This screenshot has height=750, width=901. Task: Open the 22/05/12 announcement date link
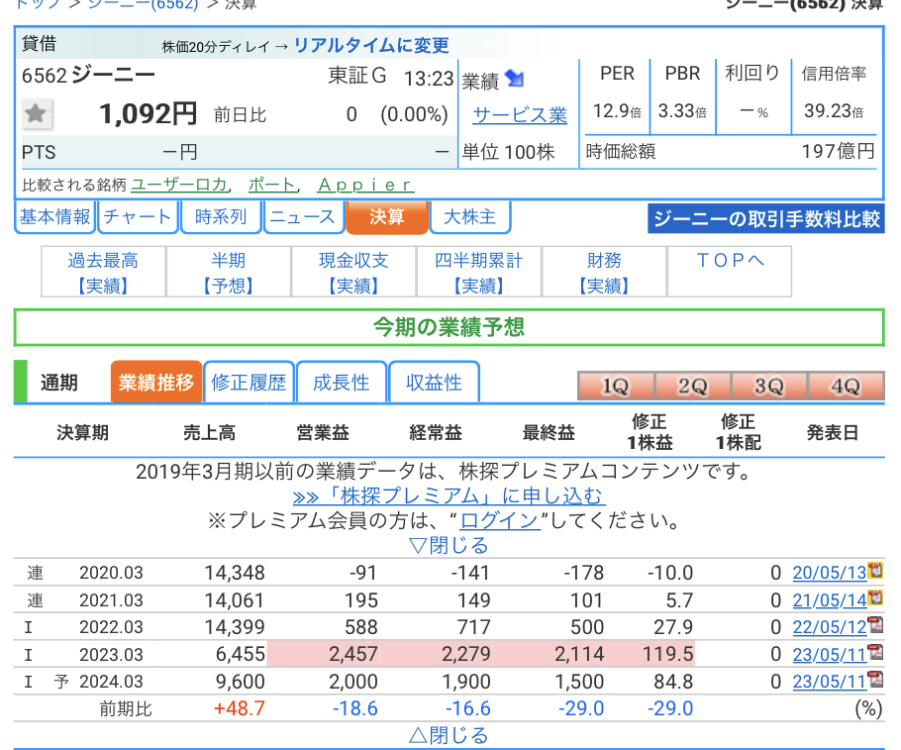pos(829,627)
